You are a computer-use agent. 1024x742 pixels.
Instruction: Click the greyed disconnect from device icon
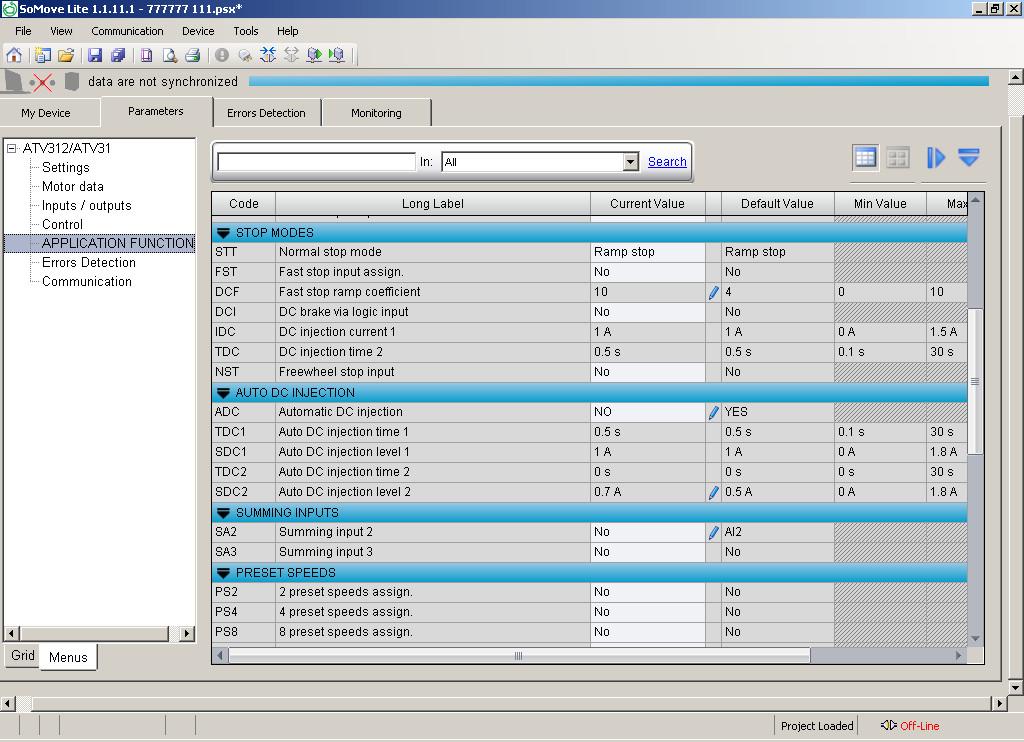[291, 55]
